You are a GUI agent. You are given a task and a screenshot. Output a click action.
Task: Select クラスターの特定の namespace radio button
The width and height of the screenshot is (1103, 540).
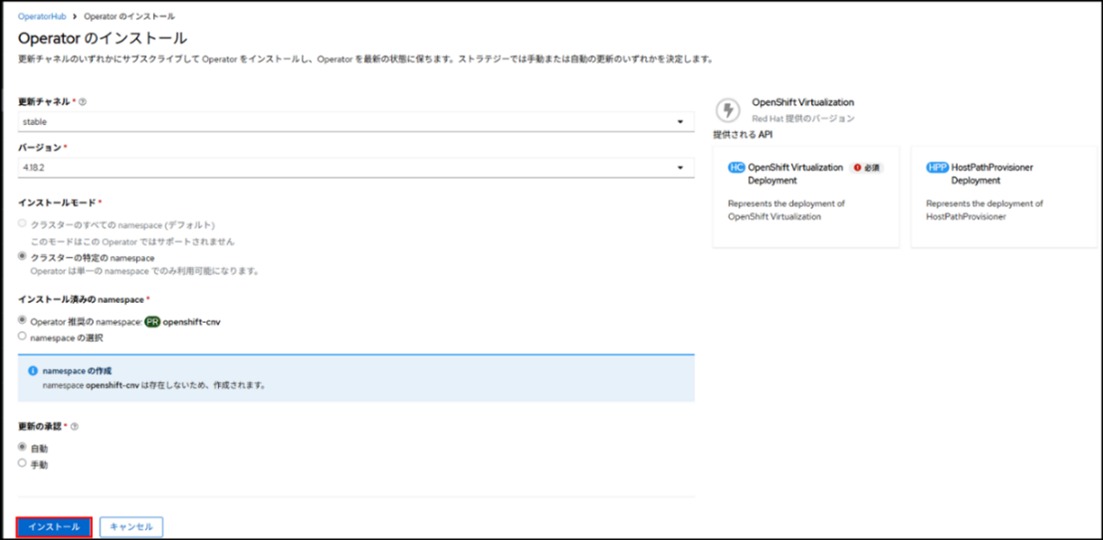(23, 257)
